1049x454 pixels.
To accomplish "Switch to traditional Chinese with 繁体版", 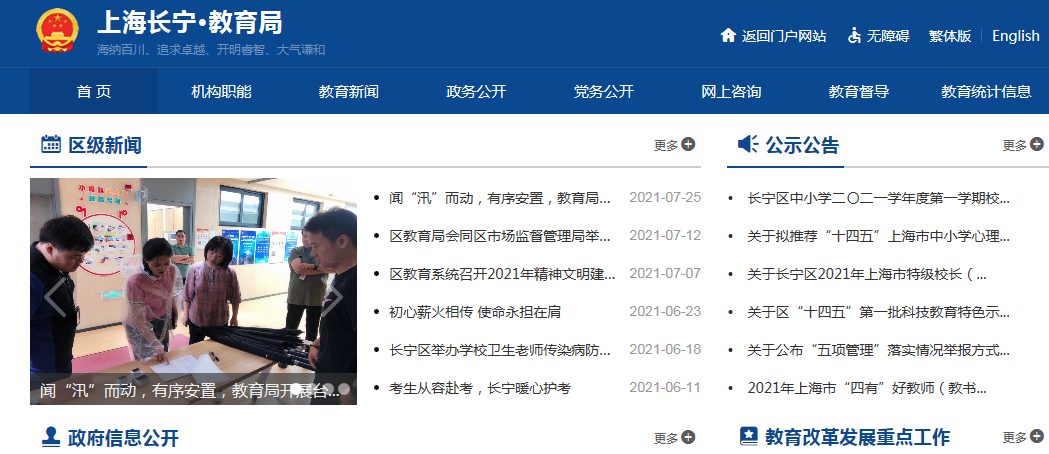I will coord(949,36).
